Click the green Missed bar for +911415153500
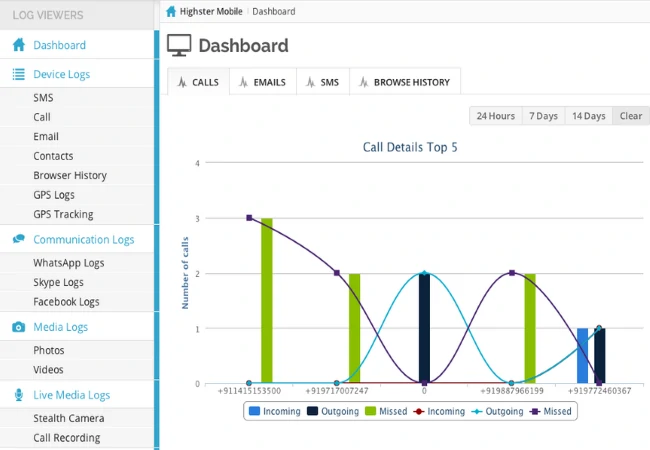 click(x=267, y=300)
